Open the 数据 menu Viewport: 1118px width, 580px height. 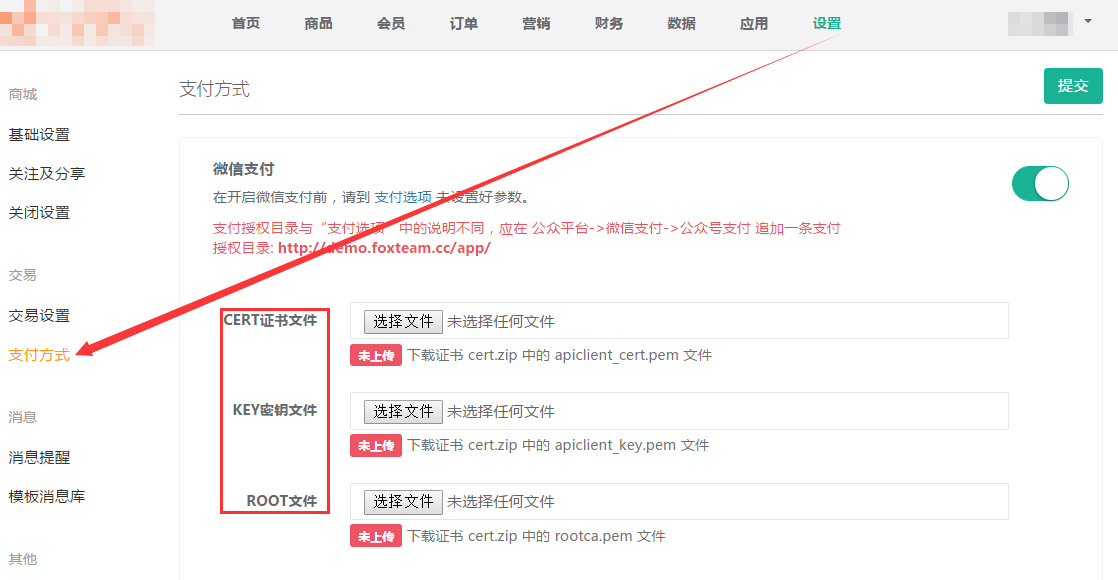point(681,23)
